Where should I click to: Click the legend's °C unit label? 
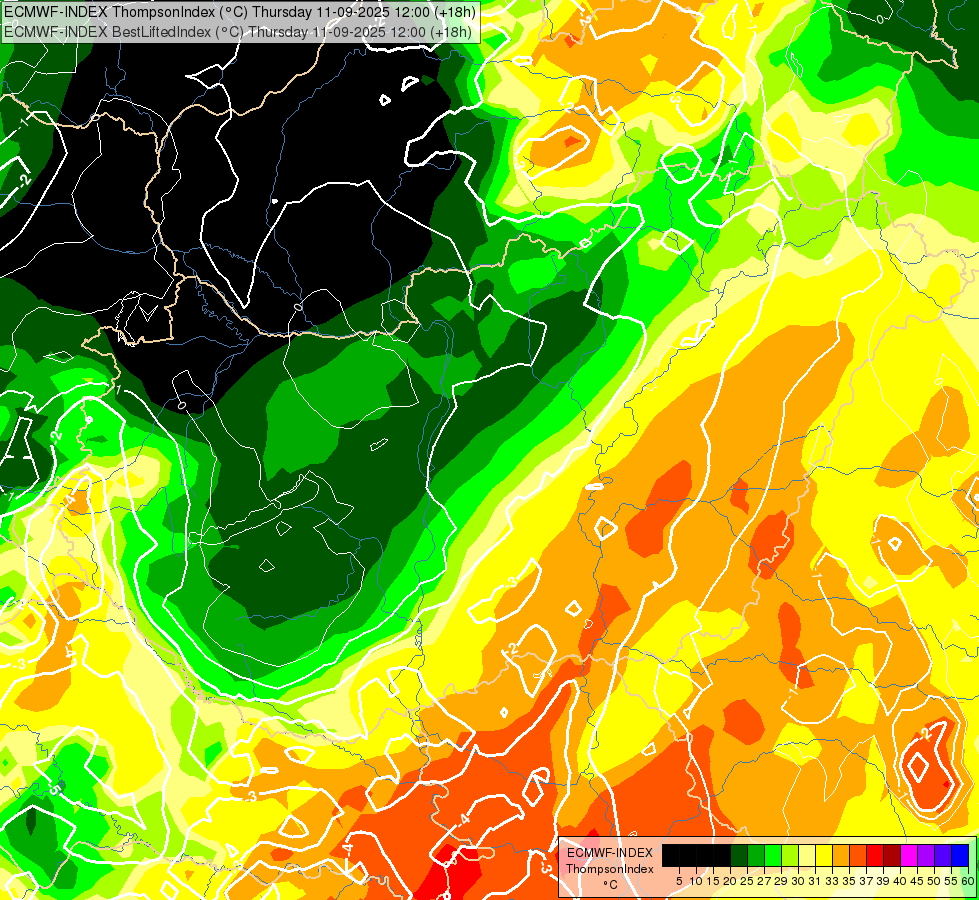click(x=611, y=884)
